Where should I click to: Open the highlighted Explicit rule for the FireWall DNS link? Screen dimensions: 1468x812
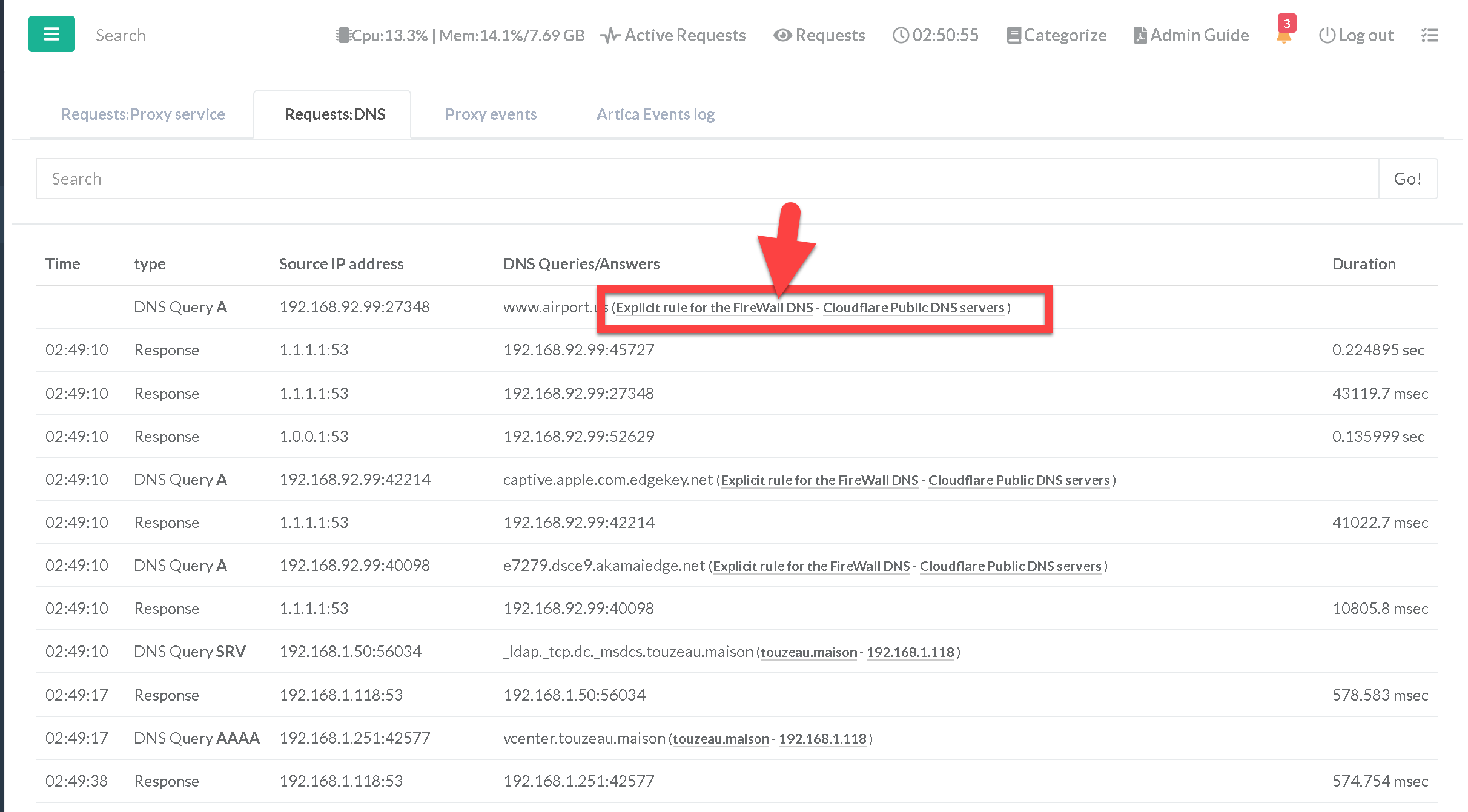point(714,308)
